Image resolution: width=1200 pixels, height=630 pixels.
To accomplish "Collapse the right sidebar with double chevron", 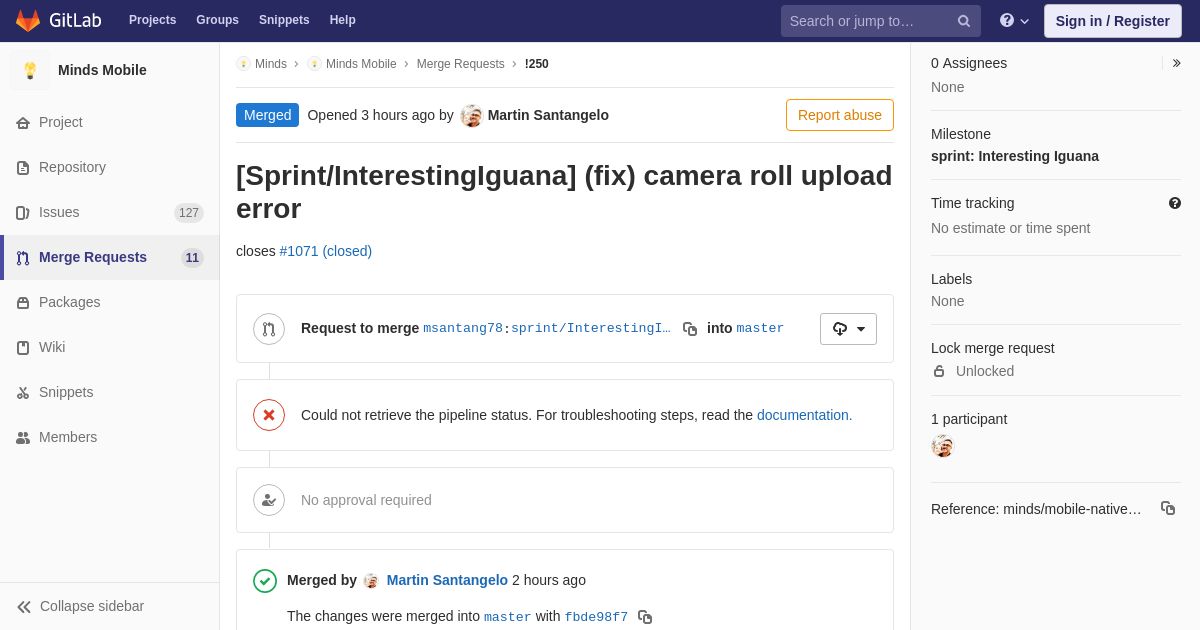I will [1177, 63].
